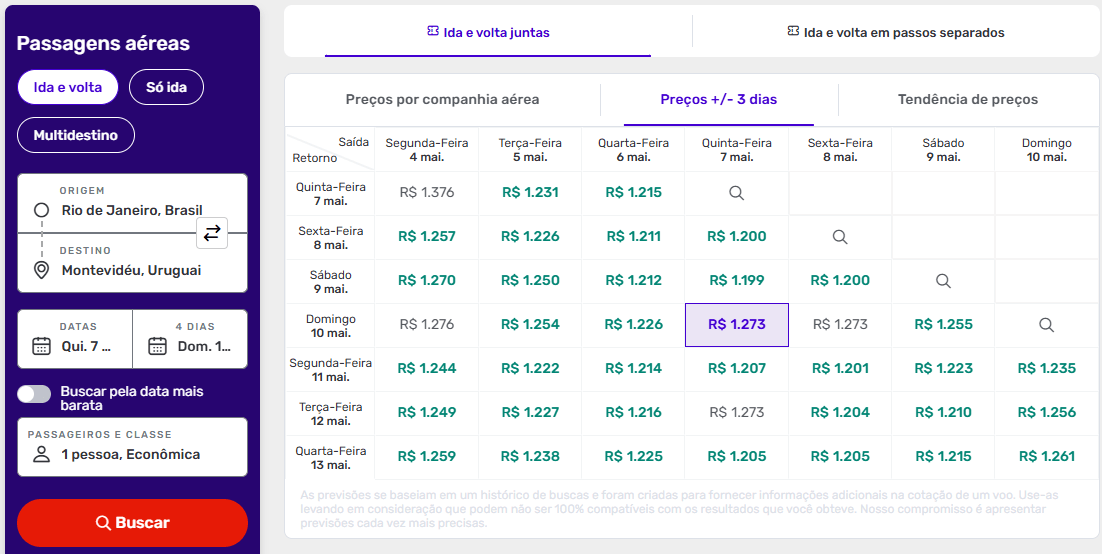Click the magnifier icon in Sábado 9 mai. row
This screenshot has width=1102, height=554.
point(943,281)
